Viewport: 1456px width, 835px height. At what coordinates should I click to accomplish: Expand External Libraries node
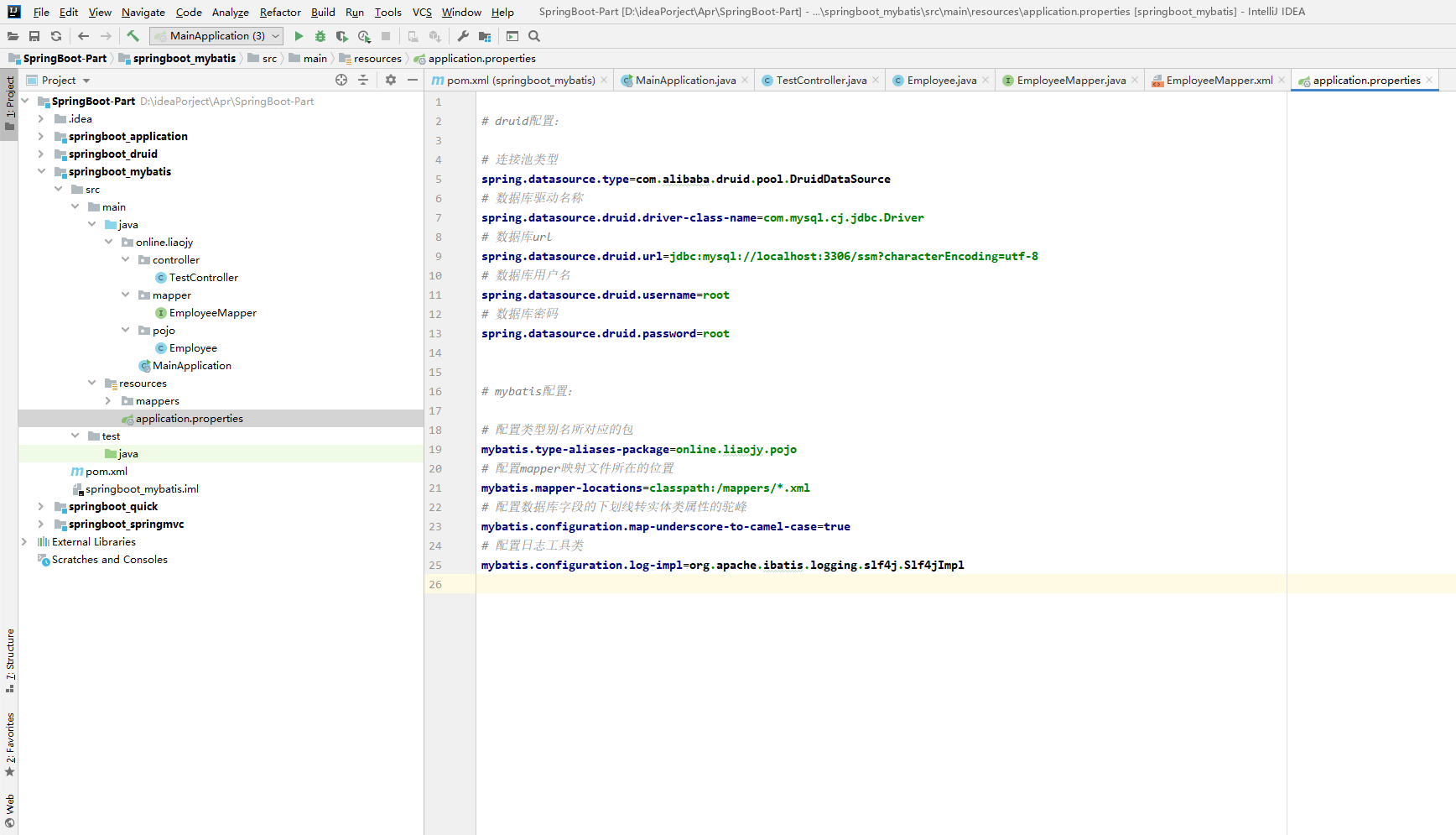(x=24, y=541)
